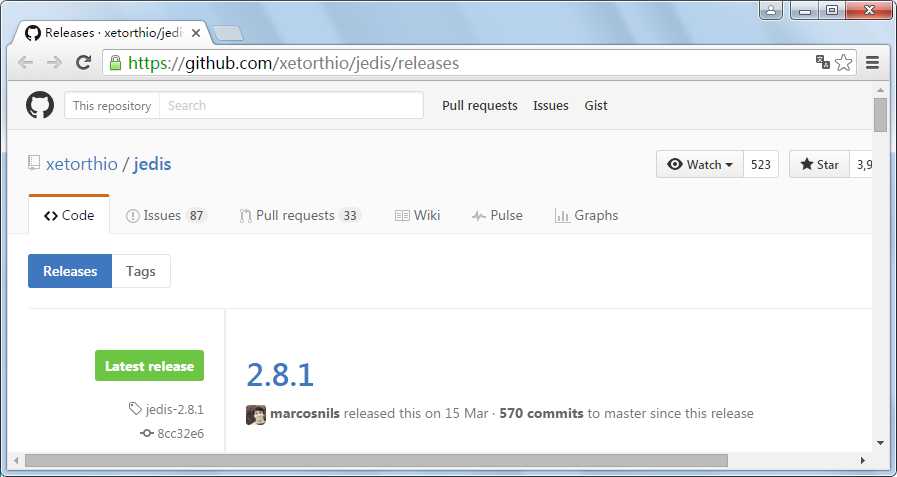Open the Wiki tab
This screenshot has height=477, width=897.
coord(417,216)
